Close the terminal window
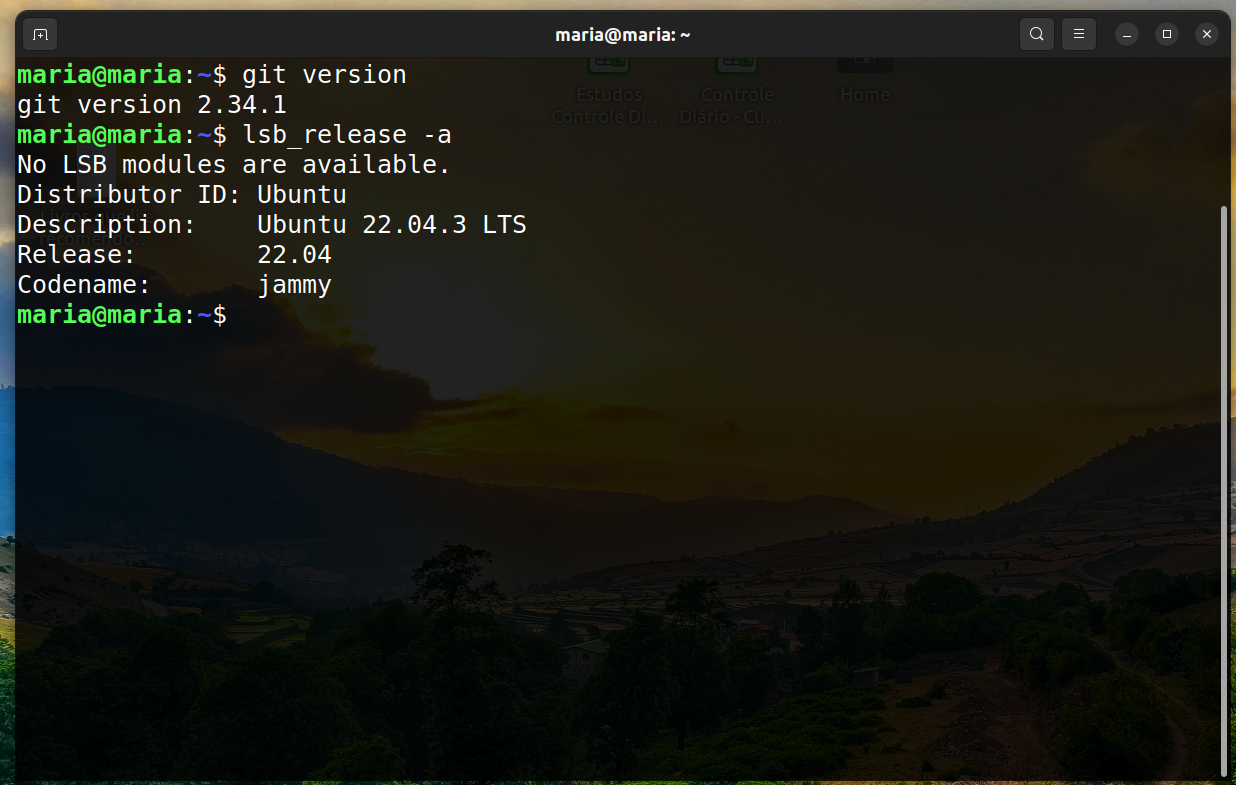 1207,35
